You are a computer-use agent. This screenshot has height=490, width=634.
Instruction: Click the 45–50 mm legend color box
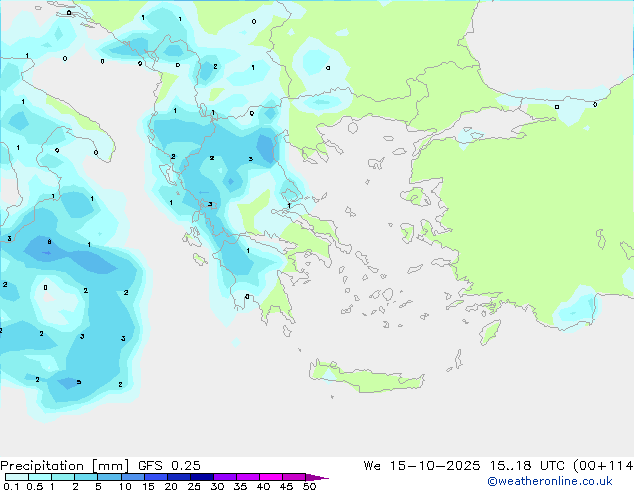click(x=294, y=477)
